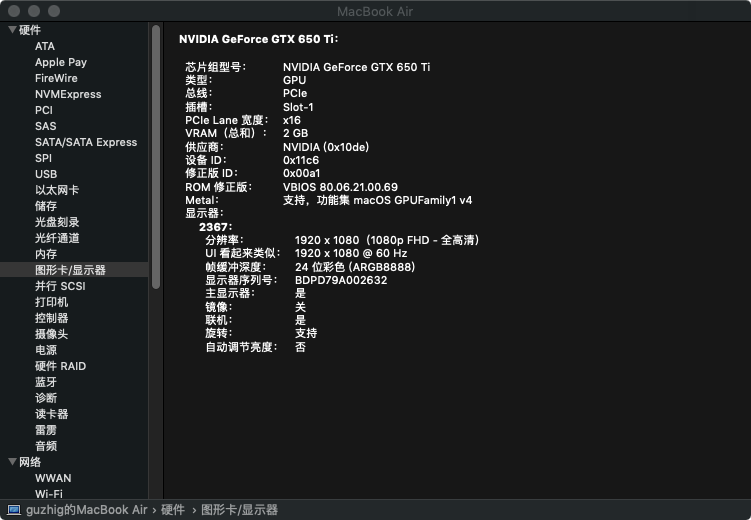Image resolution: width=751 pixels, height=520 pixels.
Task: Select PCI in the sidebar
Action: 44,110
